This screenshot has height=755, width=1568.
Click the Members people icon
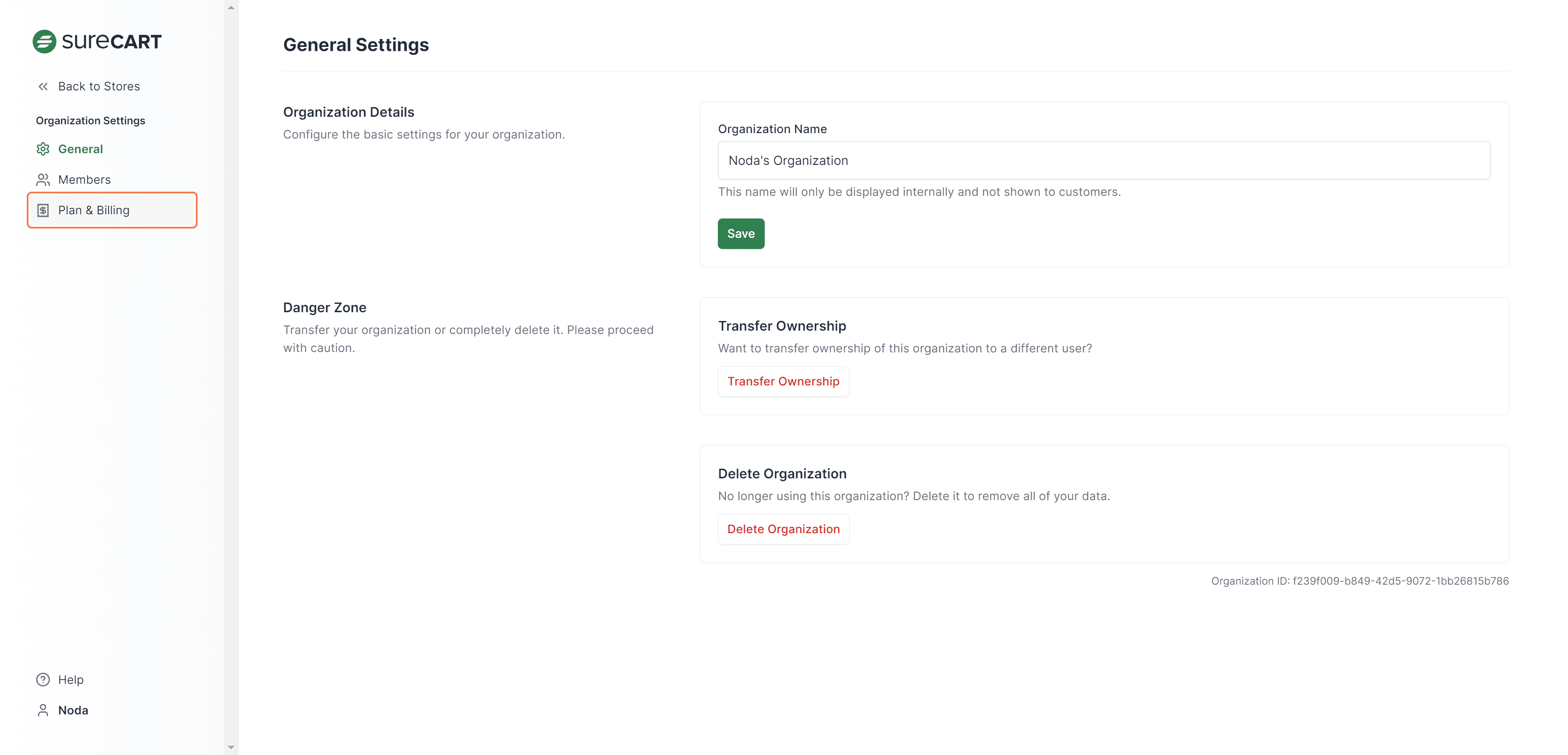(43, 180)
